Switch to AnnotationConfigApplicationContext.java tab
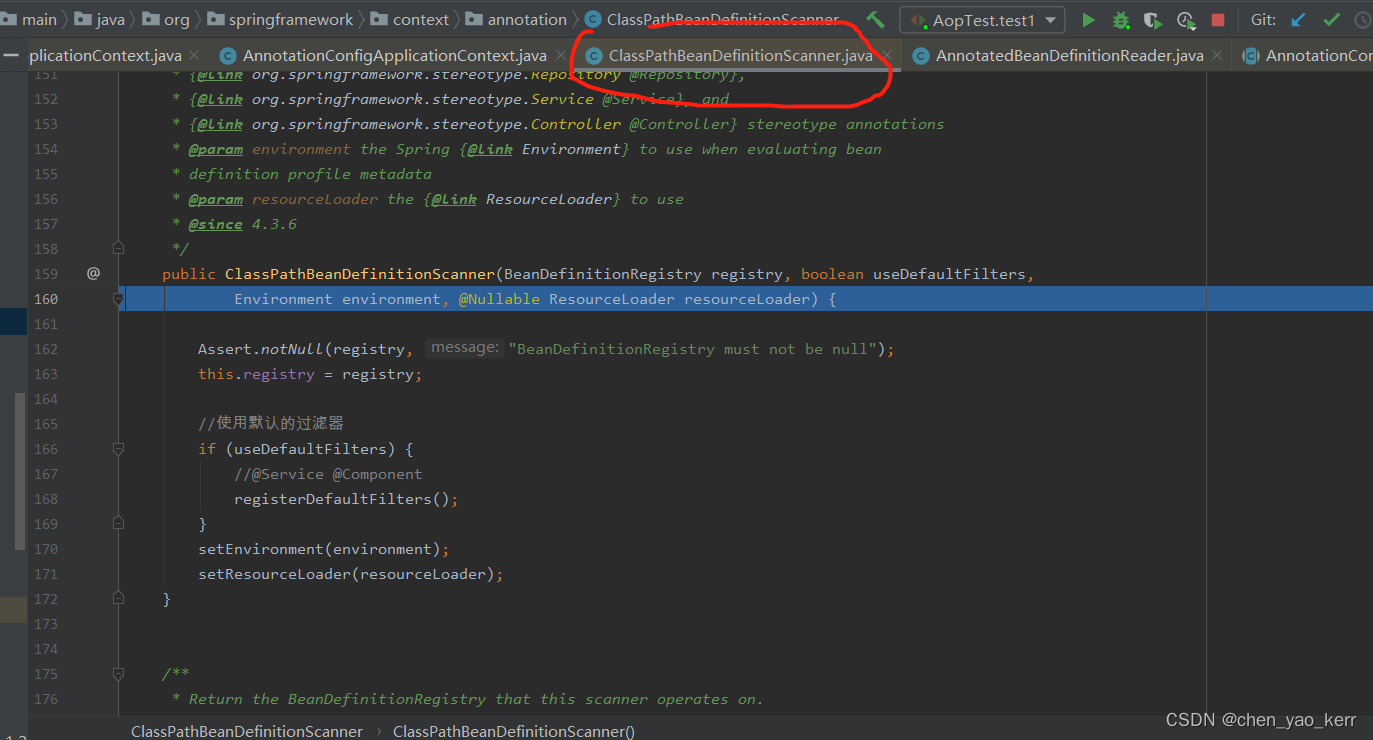1373x740 pixels. click(394, 56)
